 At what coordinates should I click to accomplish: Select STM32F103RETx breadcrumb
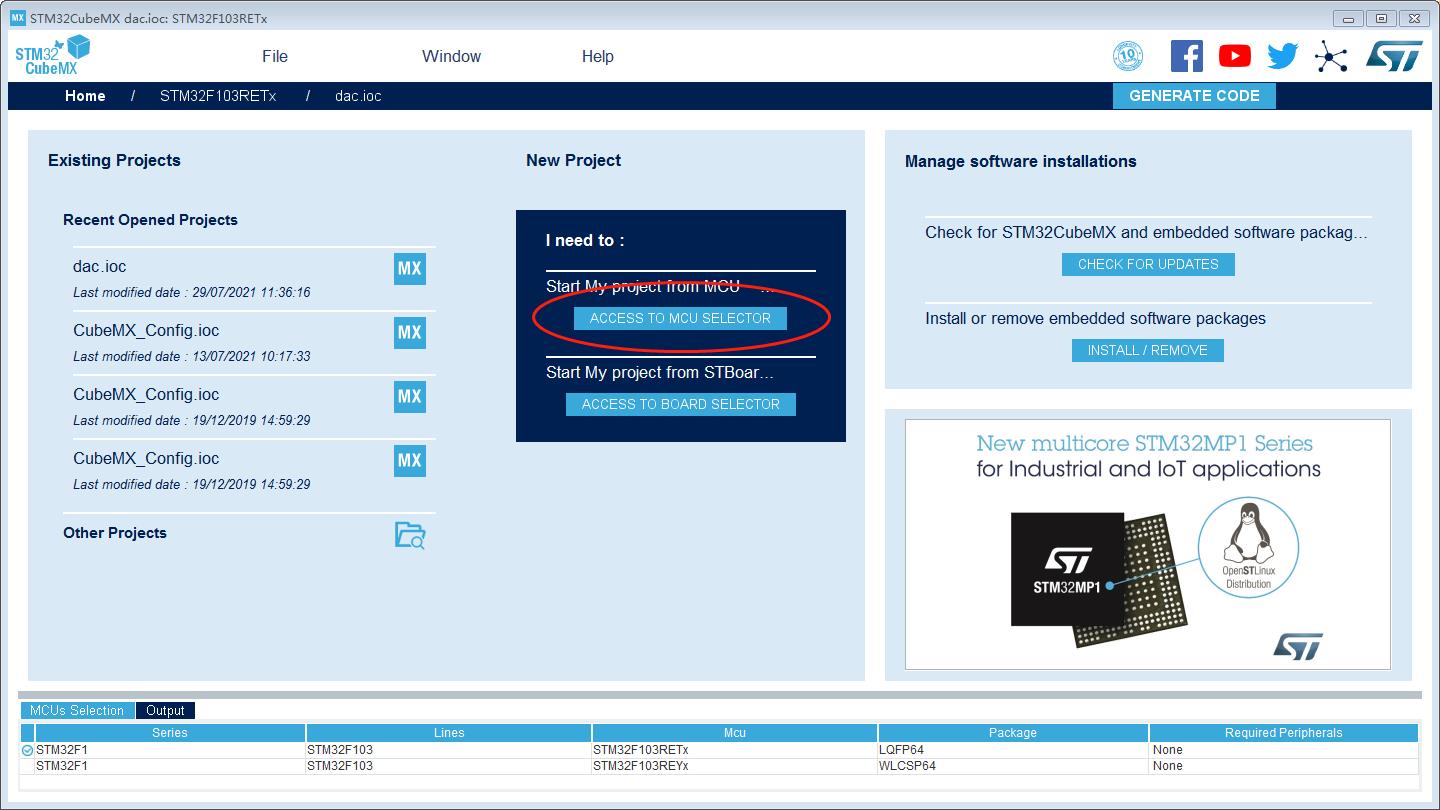[218, 96]
